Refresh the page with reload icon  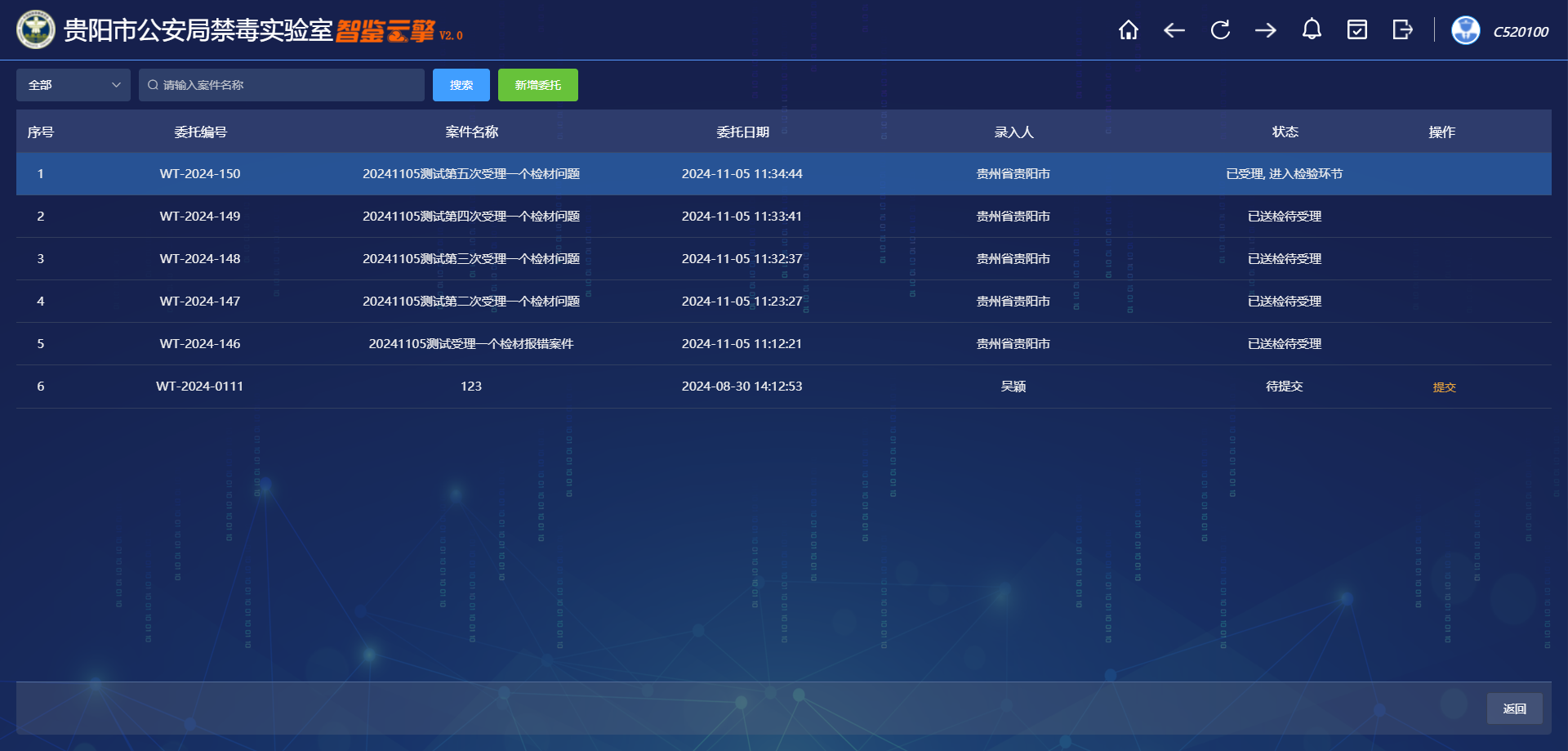tap(1220, 30)
